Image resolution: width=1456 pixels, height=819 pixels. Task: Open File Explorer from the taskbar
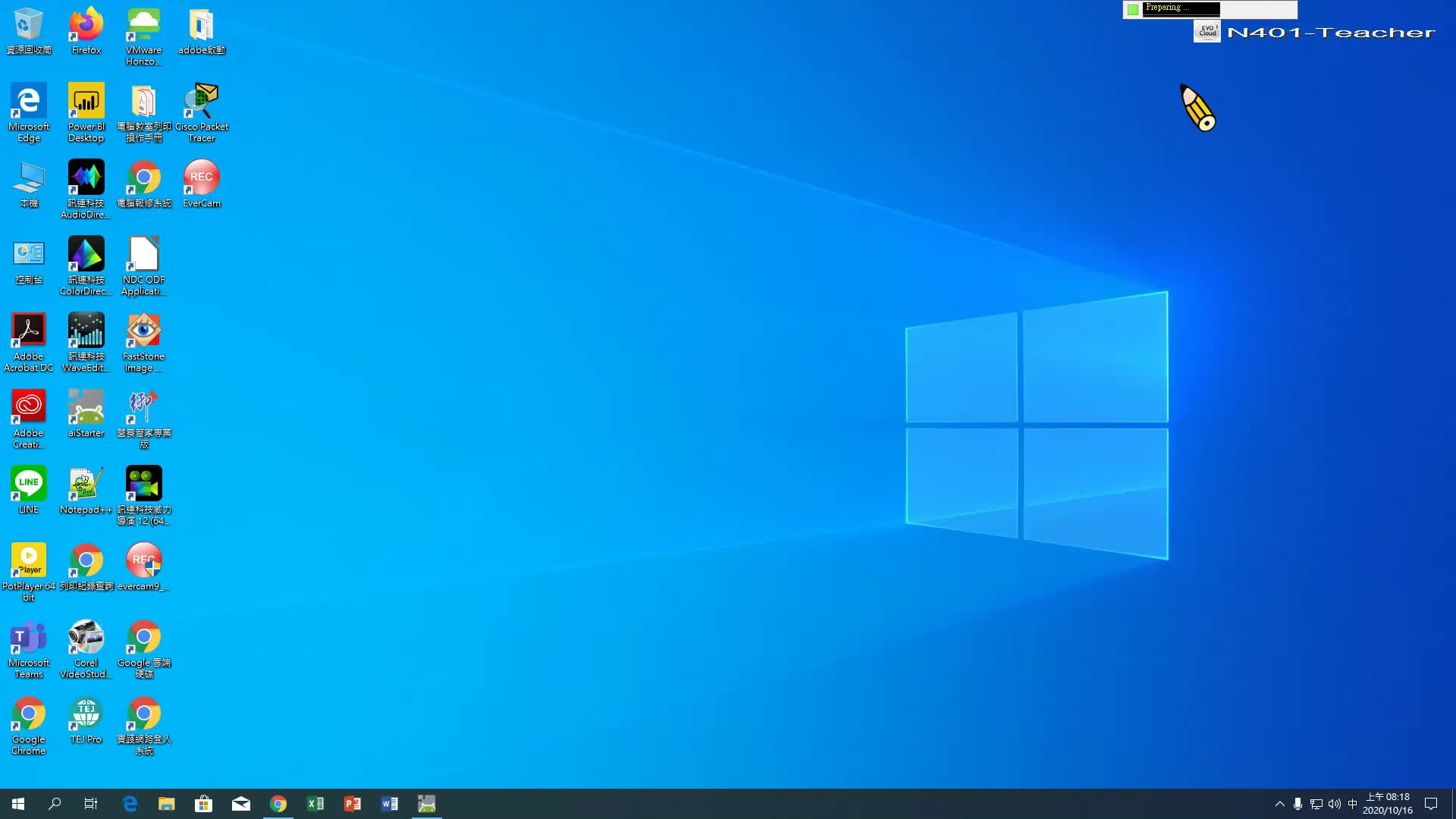pos(167,804)
